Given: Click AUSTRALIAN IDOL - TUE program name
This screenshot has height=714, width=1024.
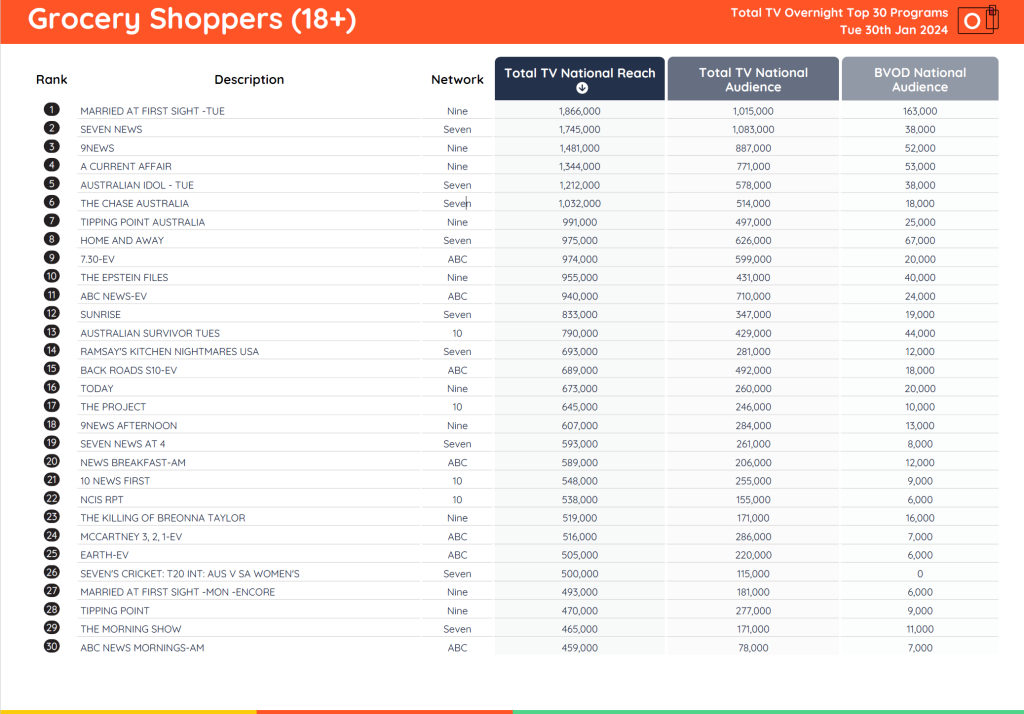Looking at the screenshot, I should tap(137, 185).
